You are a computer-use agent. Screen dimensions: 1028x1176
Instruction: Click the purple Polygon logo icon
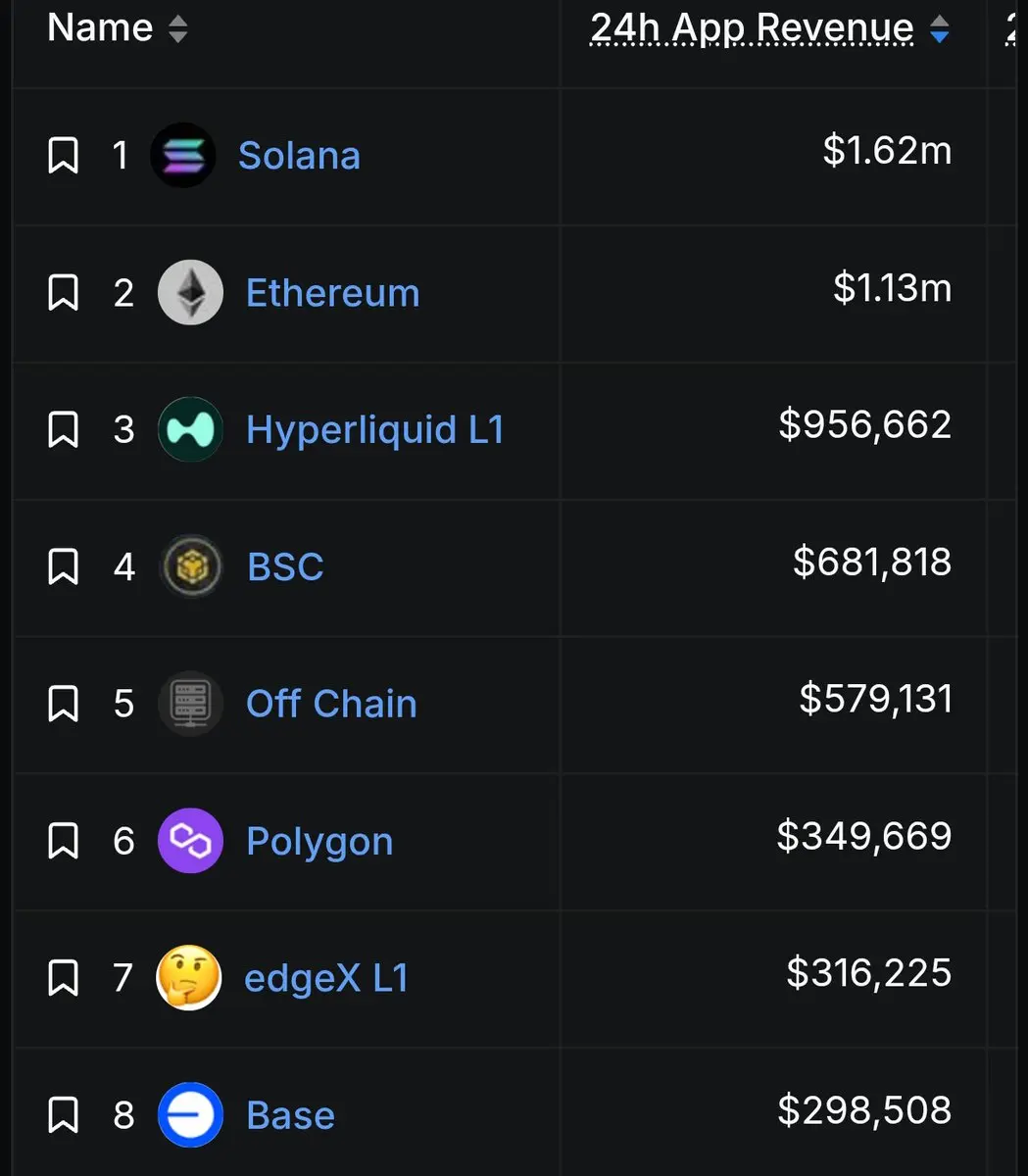coord(190,841)
